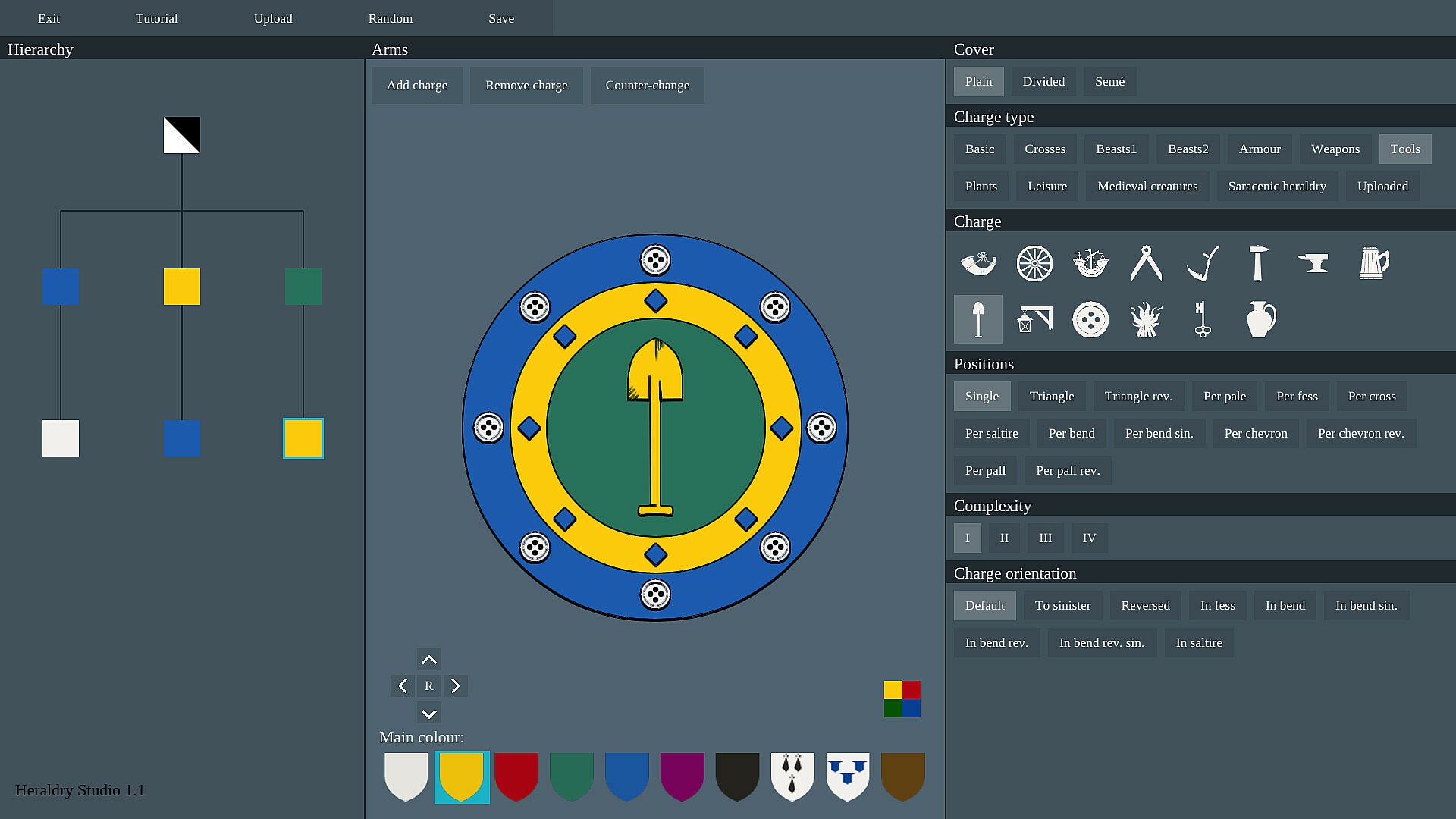Viewport: 1456px width, 819px height.
Task: Click the move up arrow
Action: click(428, 659)
